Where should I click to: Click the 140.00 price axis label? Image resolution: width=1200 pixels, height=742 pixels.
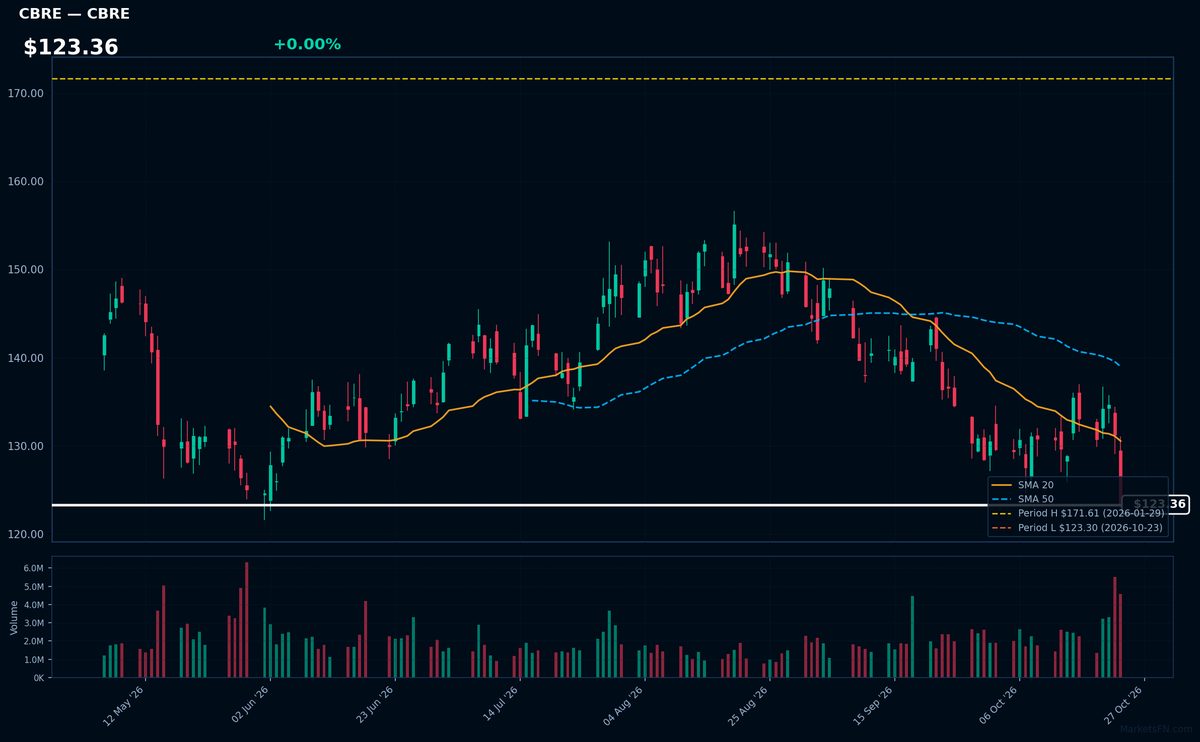[x=27, y=358]
